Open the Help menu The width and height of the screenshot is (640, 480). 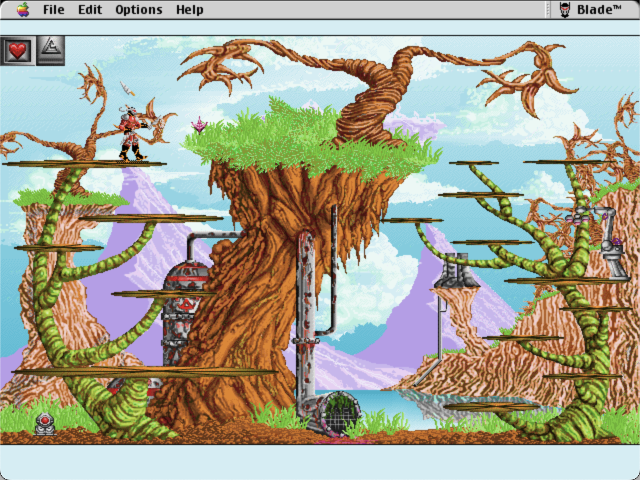(x=189, y=9)
